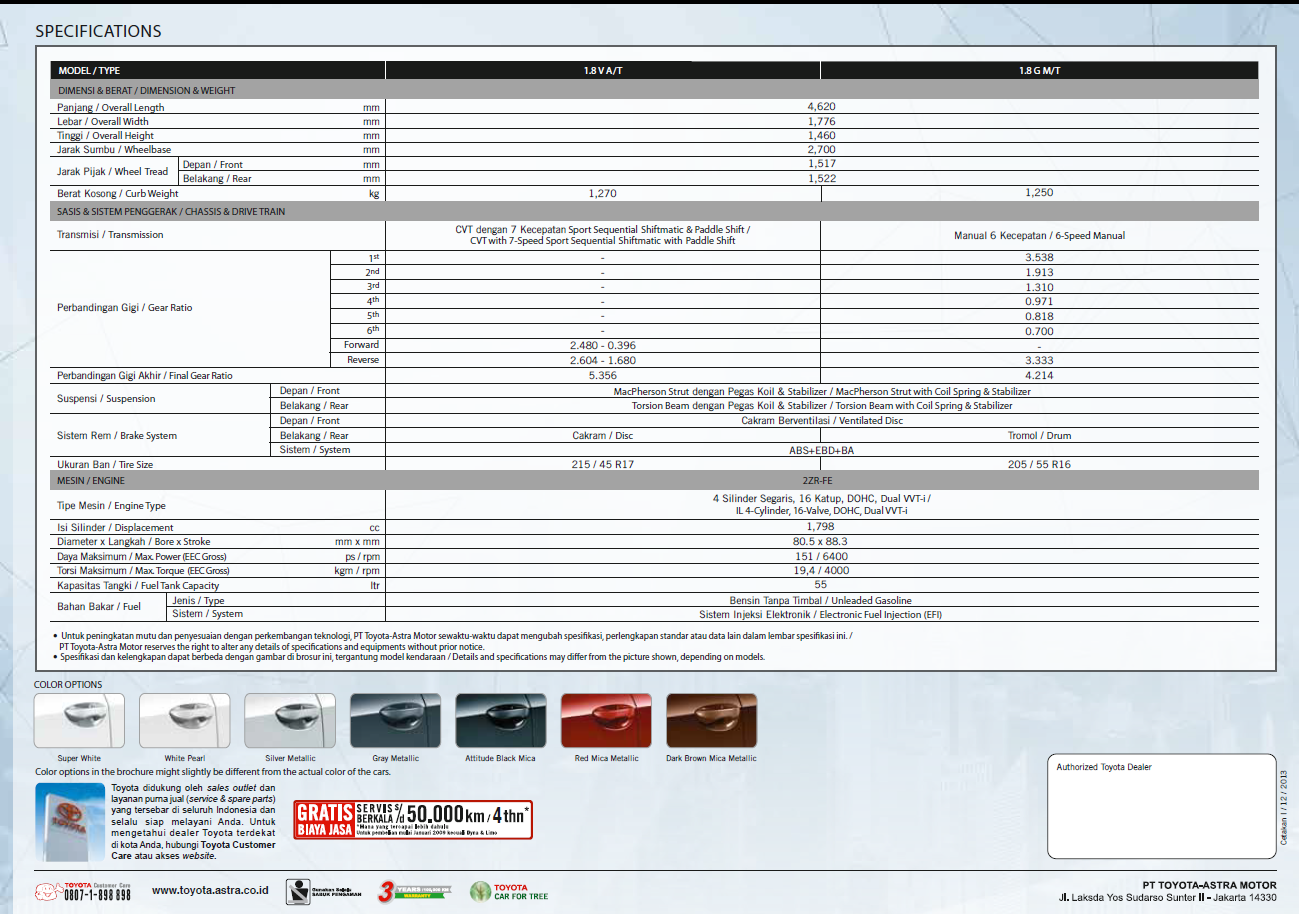This screenshot has height=914, width=1299.
Task: Click the Reverse ratio 2.604 - 1.680
Action: tap(603, 360)
